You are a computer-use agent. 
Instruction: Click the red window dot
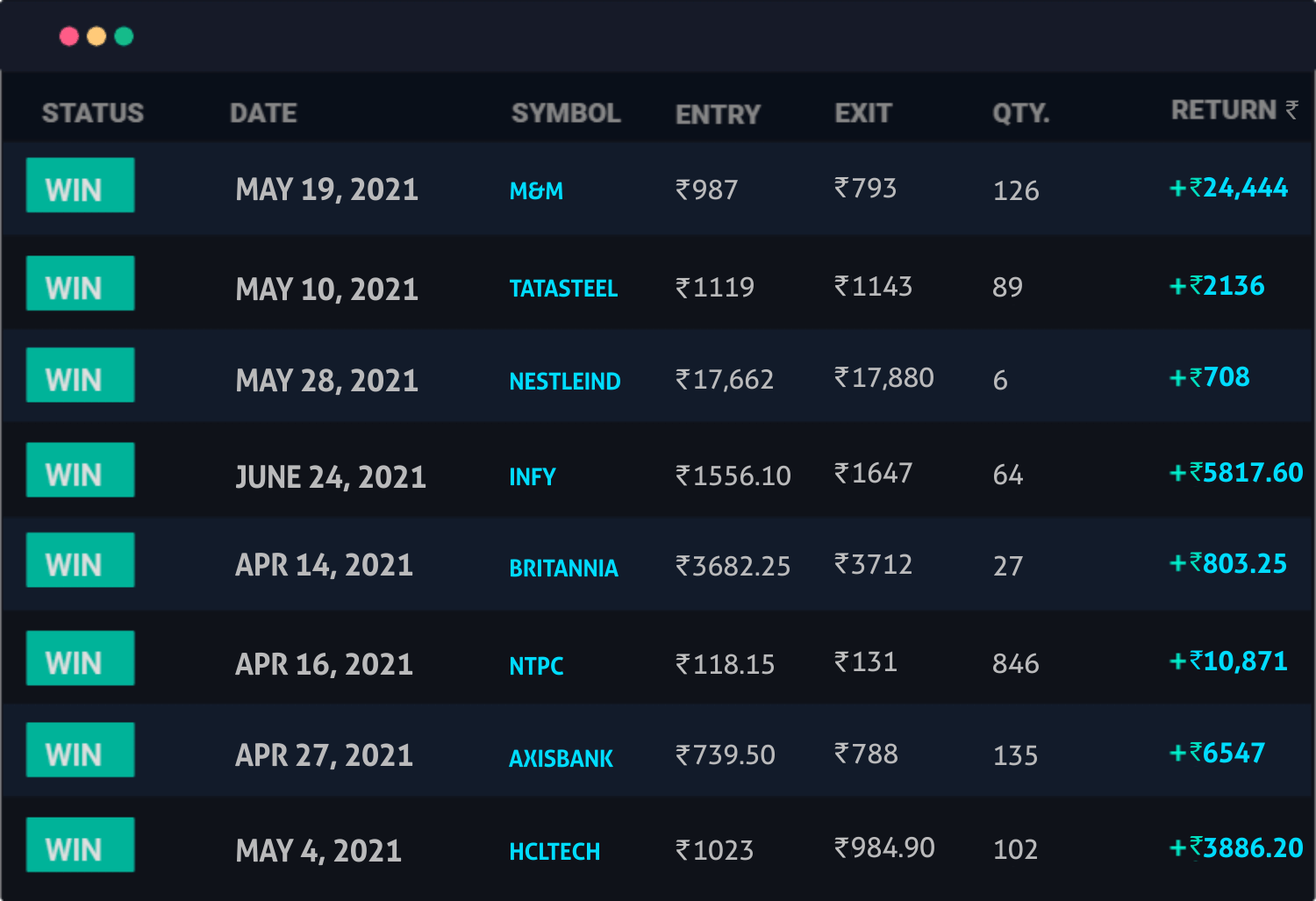(x=69, y=36)
